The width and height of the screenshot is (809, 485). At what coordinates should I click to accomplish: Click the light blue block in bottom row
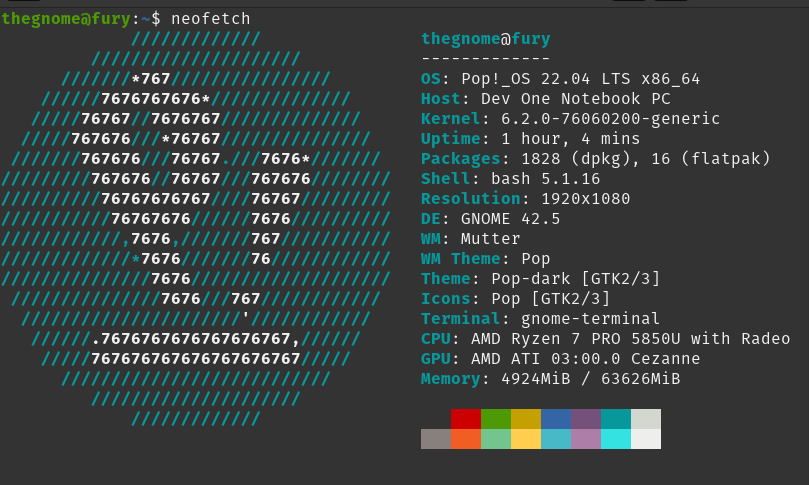click(556, 439)
